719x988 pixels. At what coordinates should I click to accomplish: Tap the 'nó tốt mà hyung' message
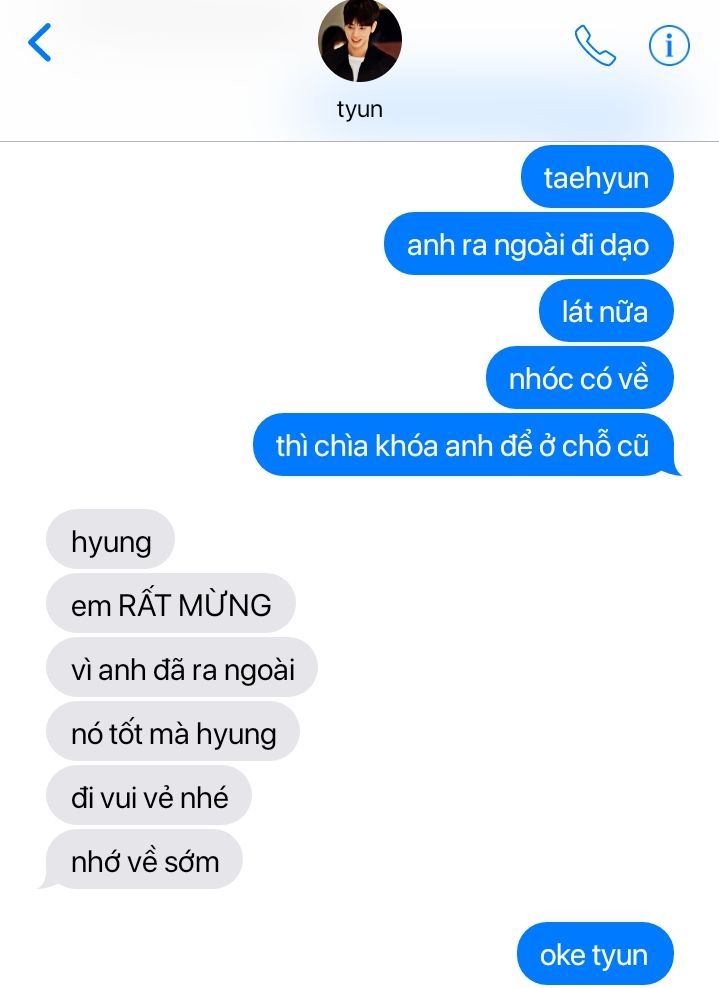173,732
